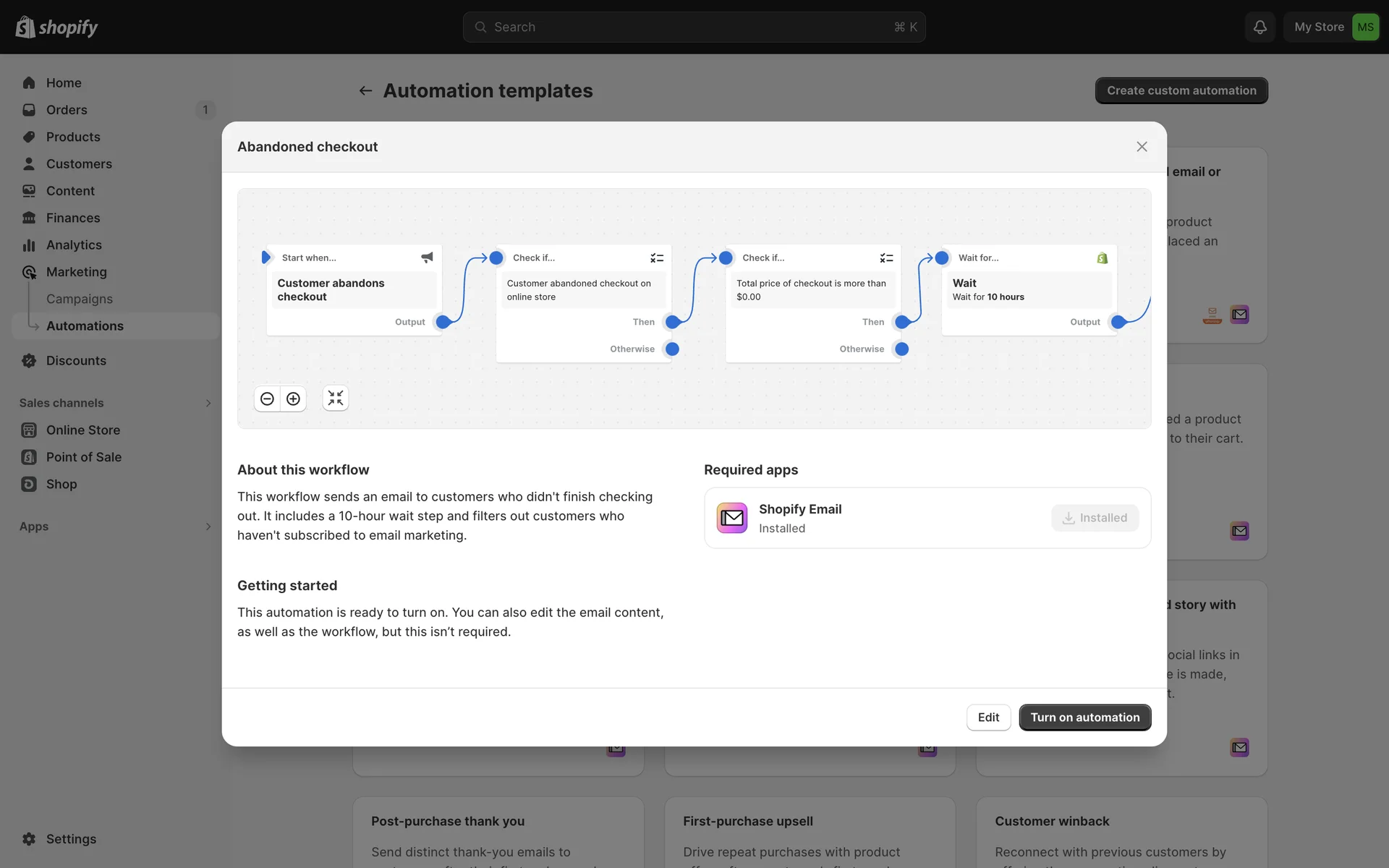Click the Shopify Email app icon
This screenshot has height=868, width=1389.
pos(731,518)
